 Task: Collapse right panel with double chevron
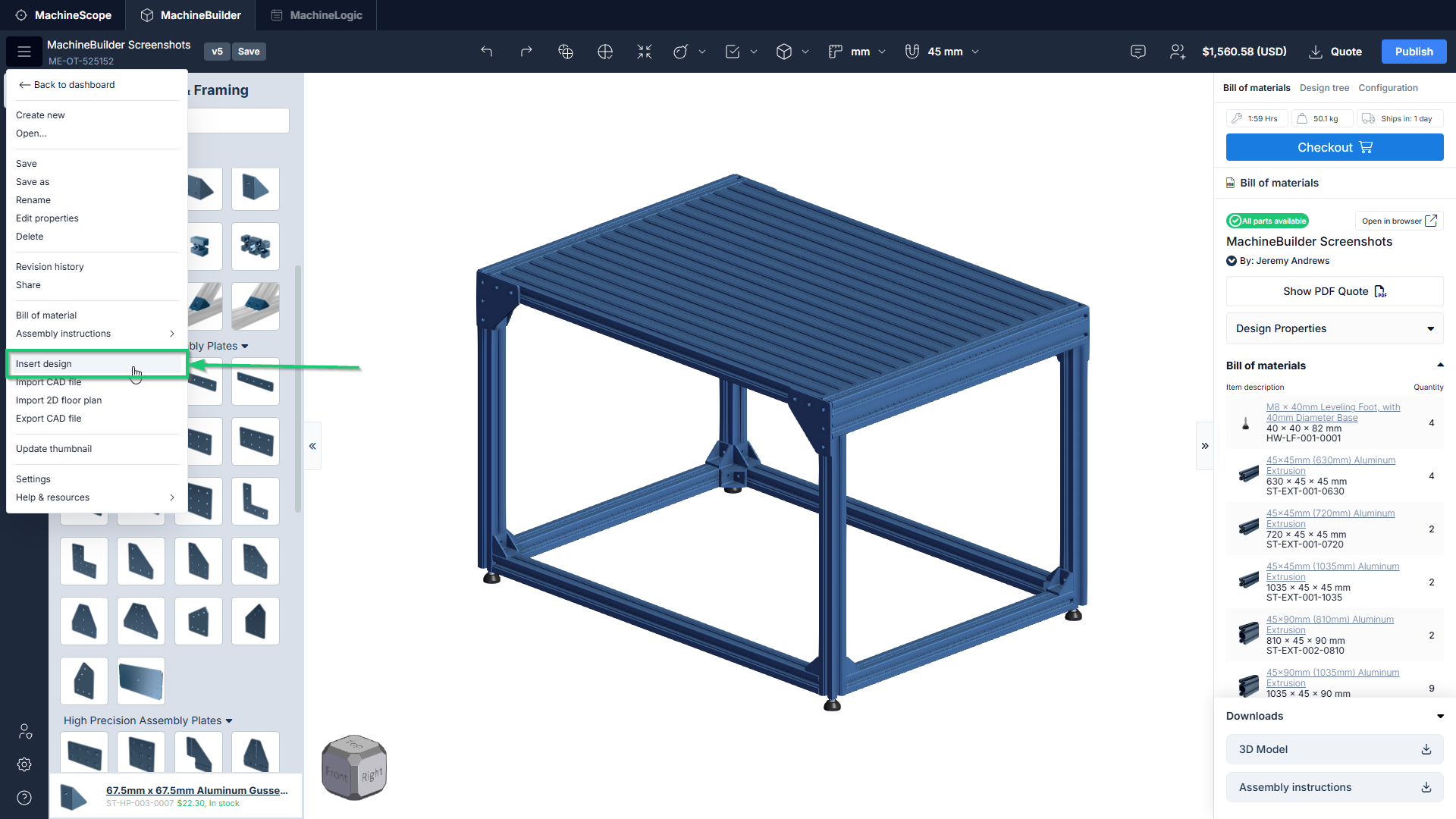1205,446
